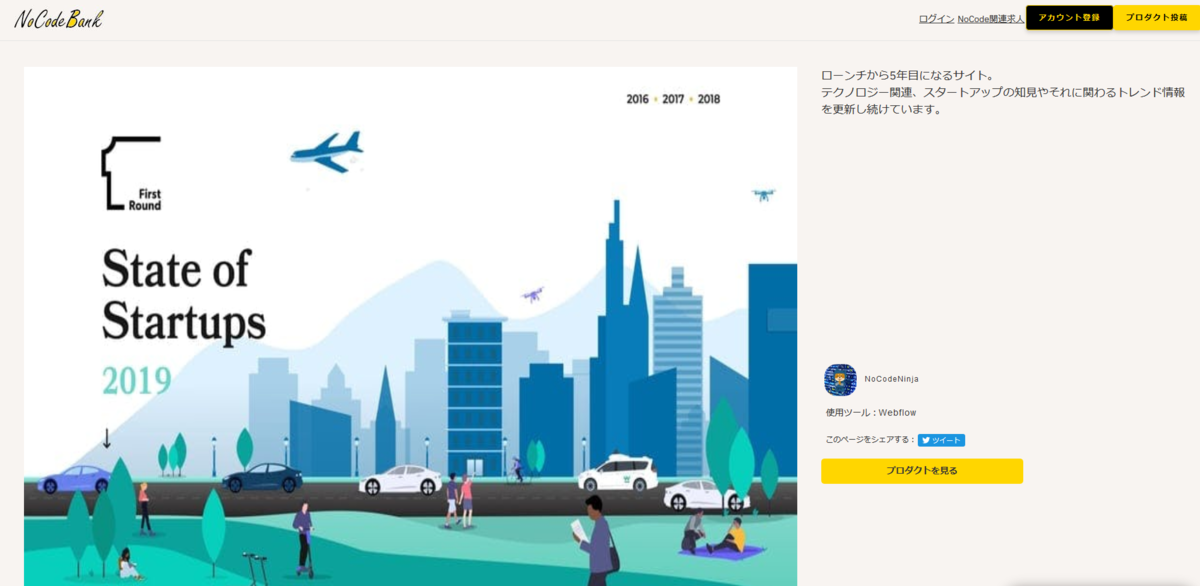Click the First Round bracket logo
The width and height of the screenshot is (1200, 586).
[131, 173]
